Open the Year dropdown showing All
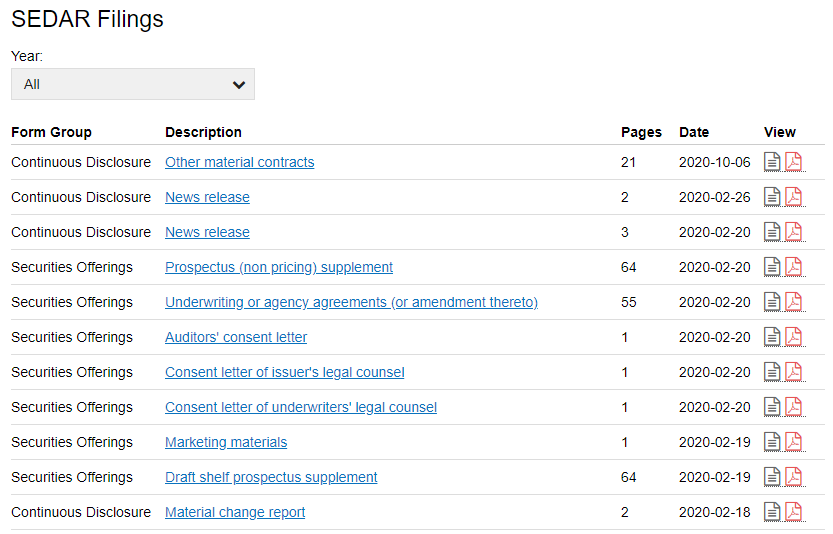This screenshot has height=534, width=833. (x=133, y=84)
